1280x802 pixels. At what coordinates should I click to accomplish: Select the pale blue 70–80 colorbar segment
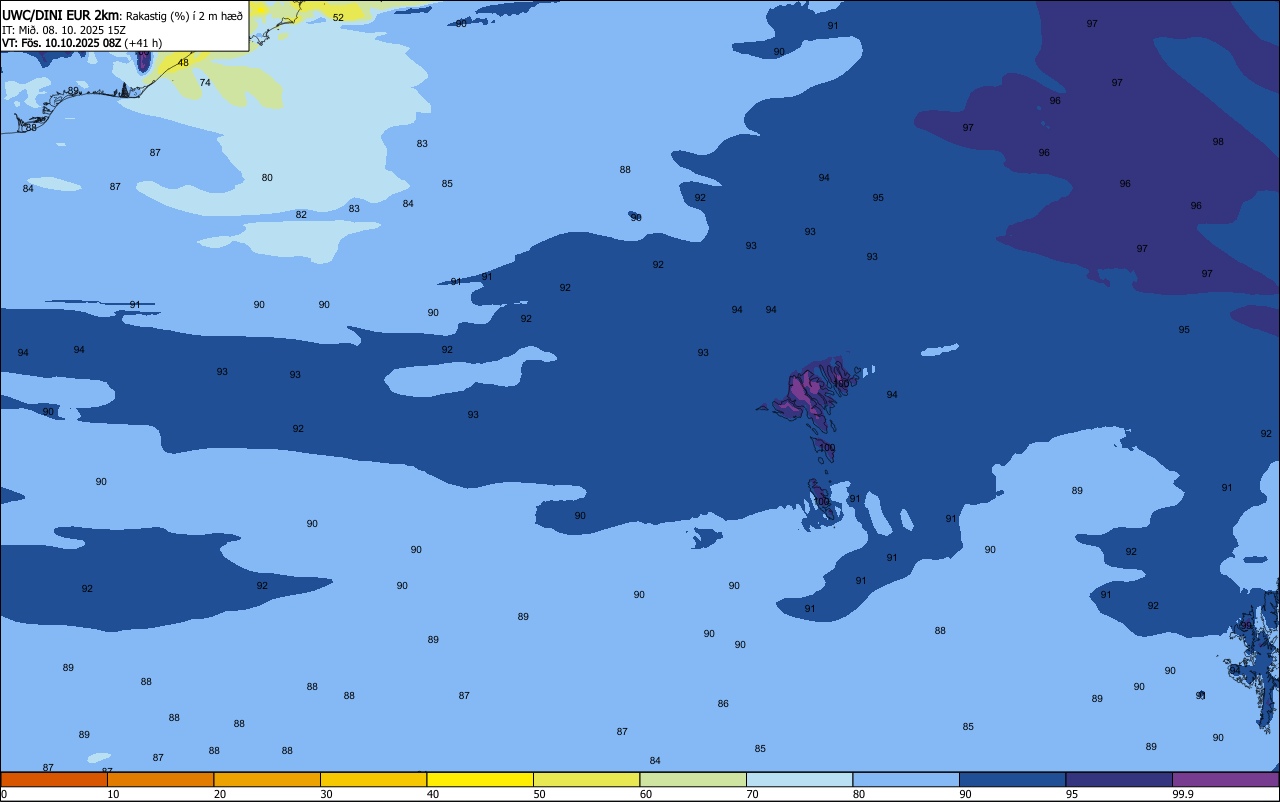[x=799, y=779]
